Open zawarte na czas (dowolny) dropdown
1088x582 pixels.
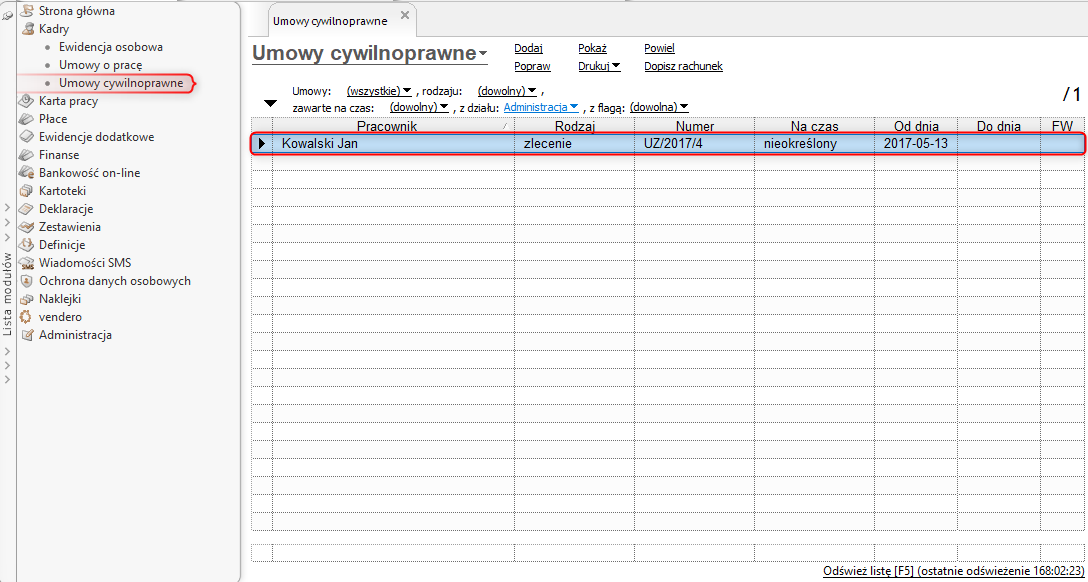[x=420, y=108]
